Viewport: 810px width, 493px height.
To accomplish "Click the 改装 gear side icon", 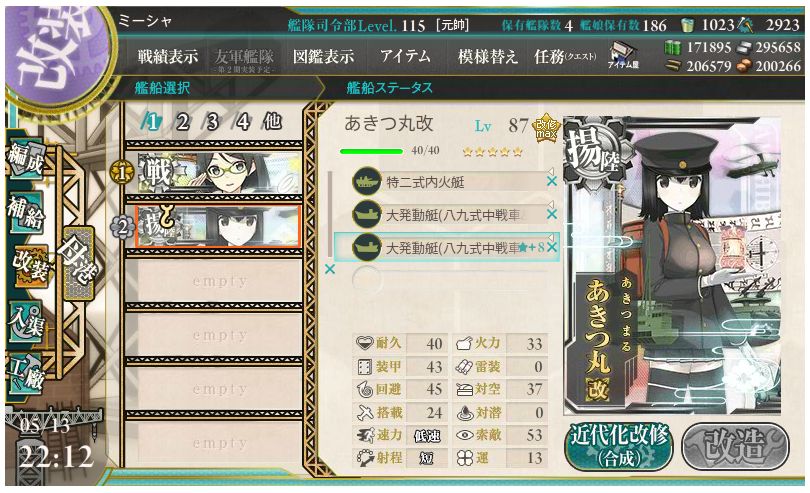I will point(28,266).
